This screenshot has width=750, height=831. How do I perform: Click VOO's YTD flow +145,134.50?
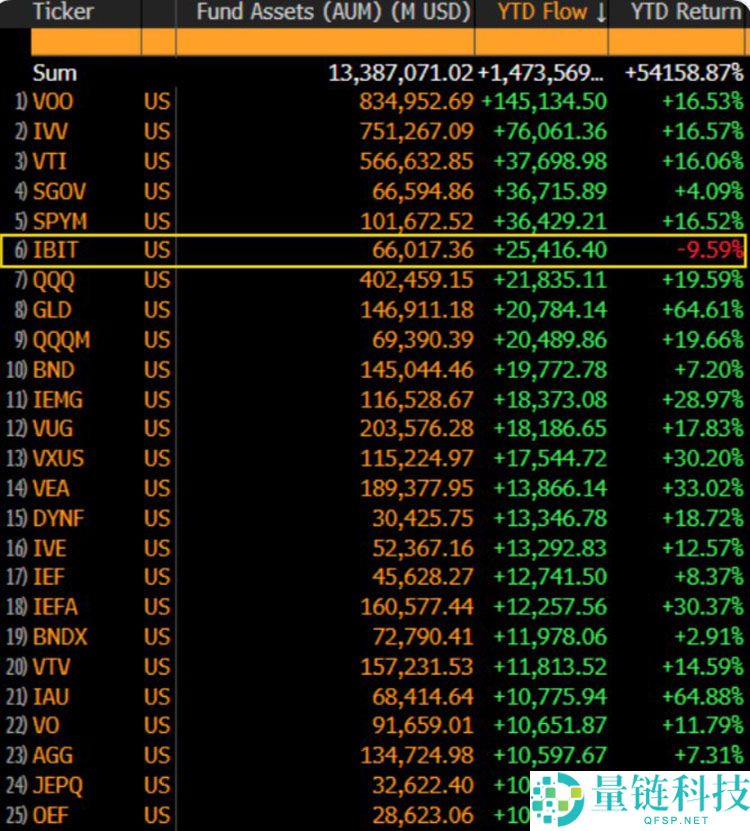[544, 101]
